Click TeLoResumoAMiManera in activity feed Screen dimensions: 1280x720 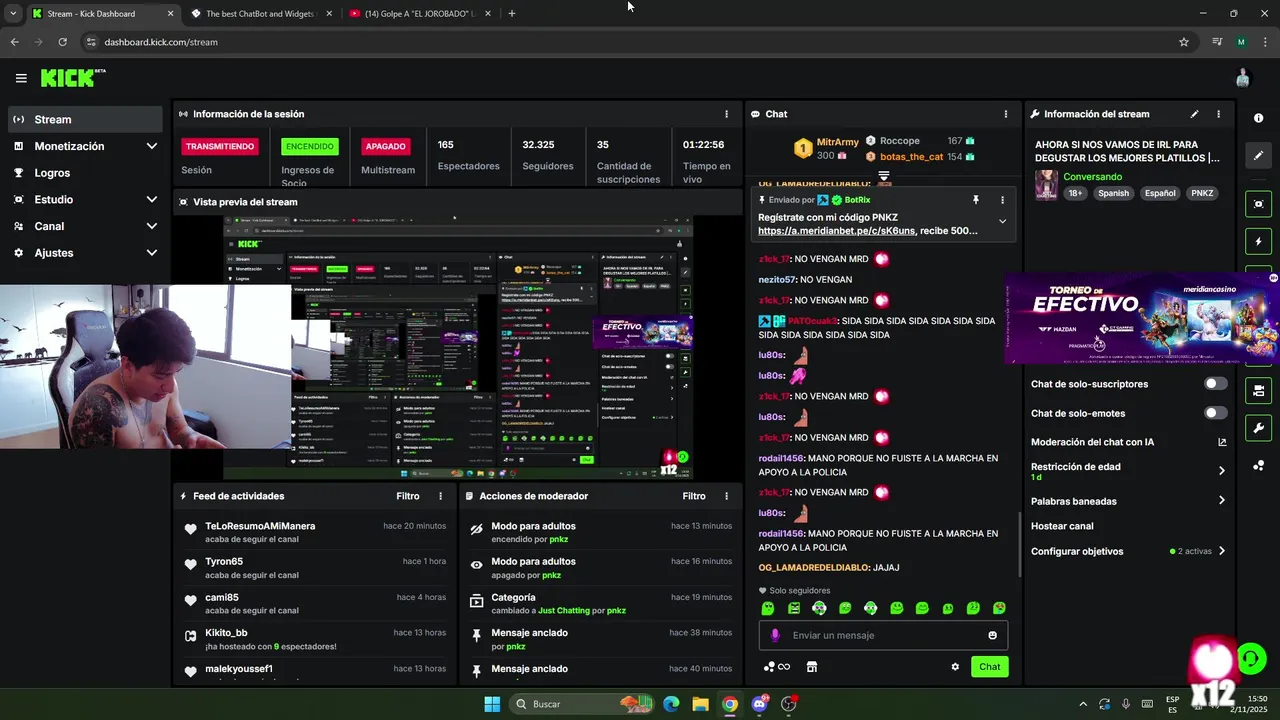tap(260, 526)
